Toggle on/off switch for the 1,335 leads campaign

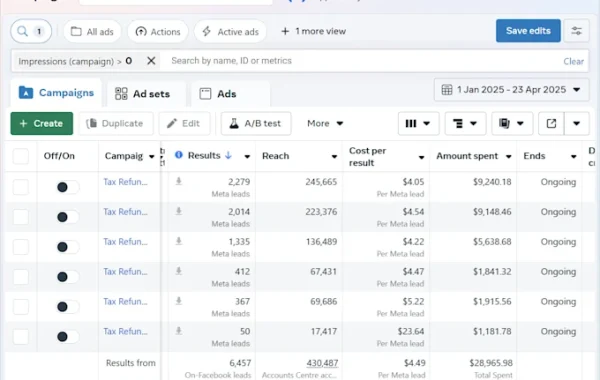coord(68,247)
